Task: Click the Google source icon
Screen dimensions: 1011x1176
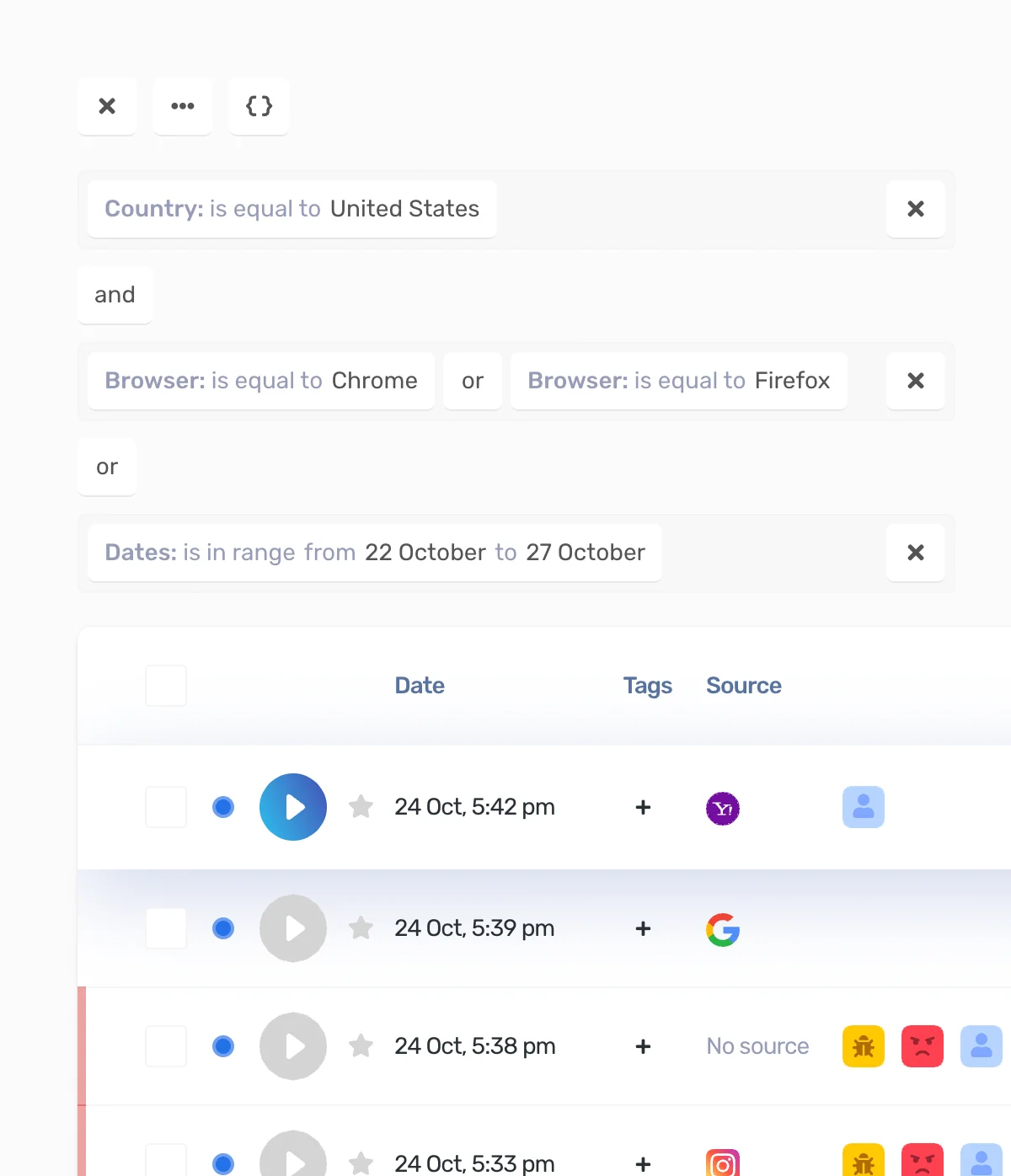Action: tap(722, 928)
